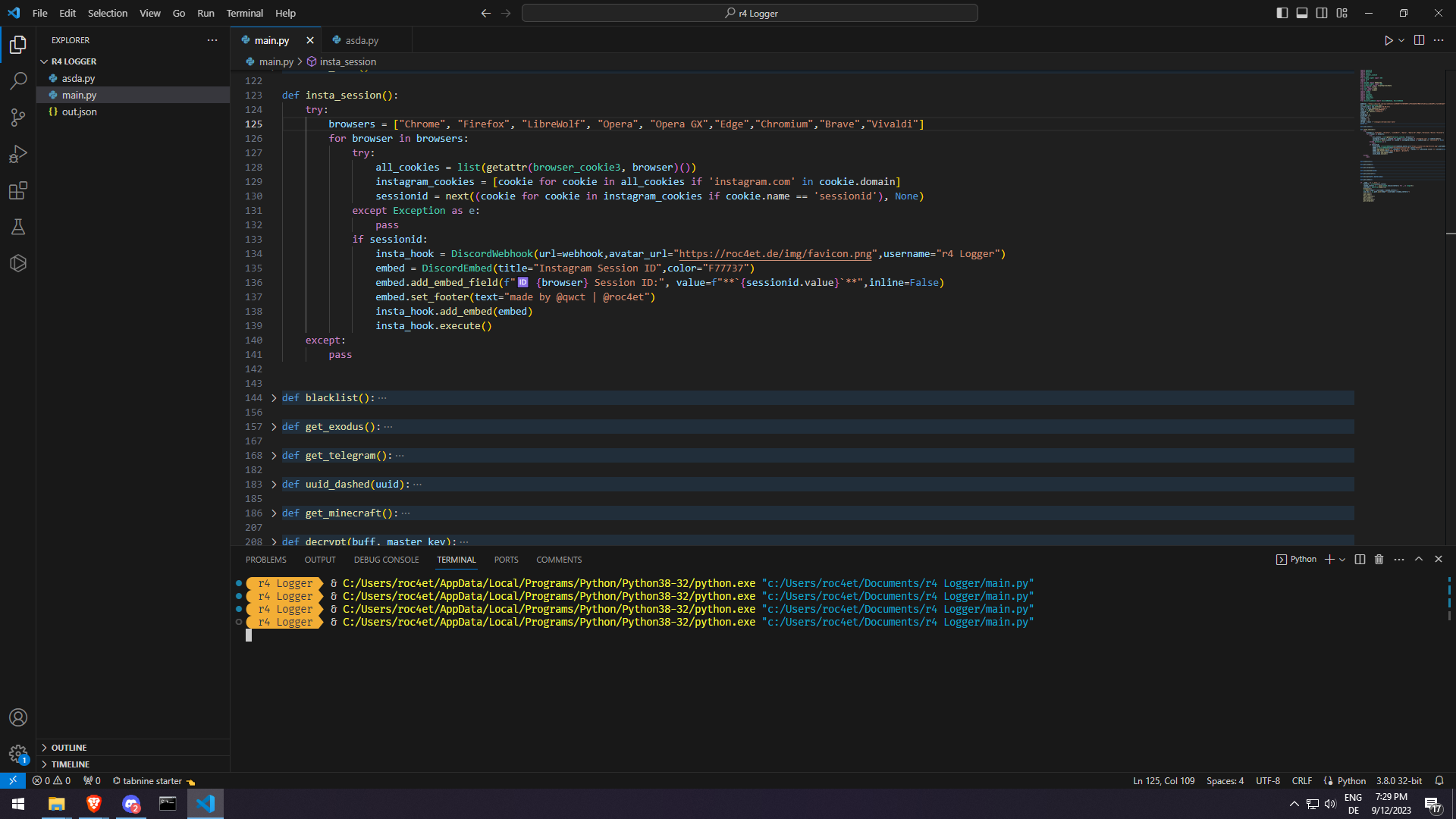The height and width of the screenshot is (819, 1456).
Task: Open the Search view in activity bar
Action: pos(18,80)
